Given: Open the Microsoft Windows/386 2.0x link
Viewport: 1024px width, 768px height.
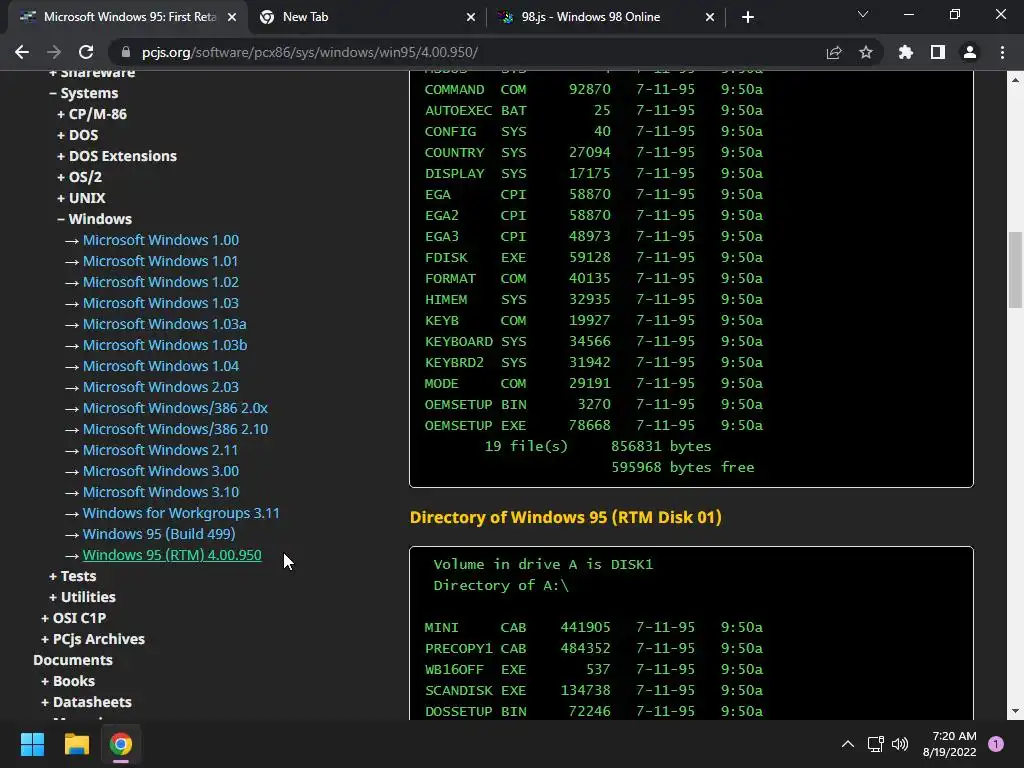Looking at the screenshot, I should (x=175, y=408).
